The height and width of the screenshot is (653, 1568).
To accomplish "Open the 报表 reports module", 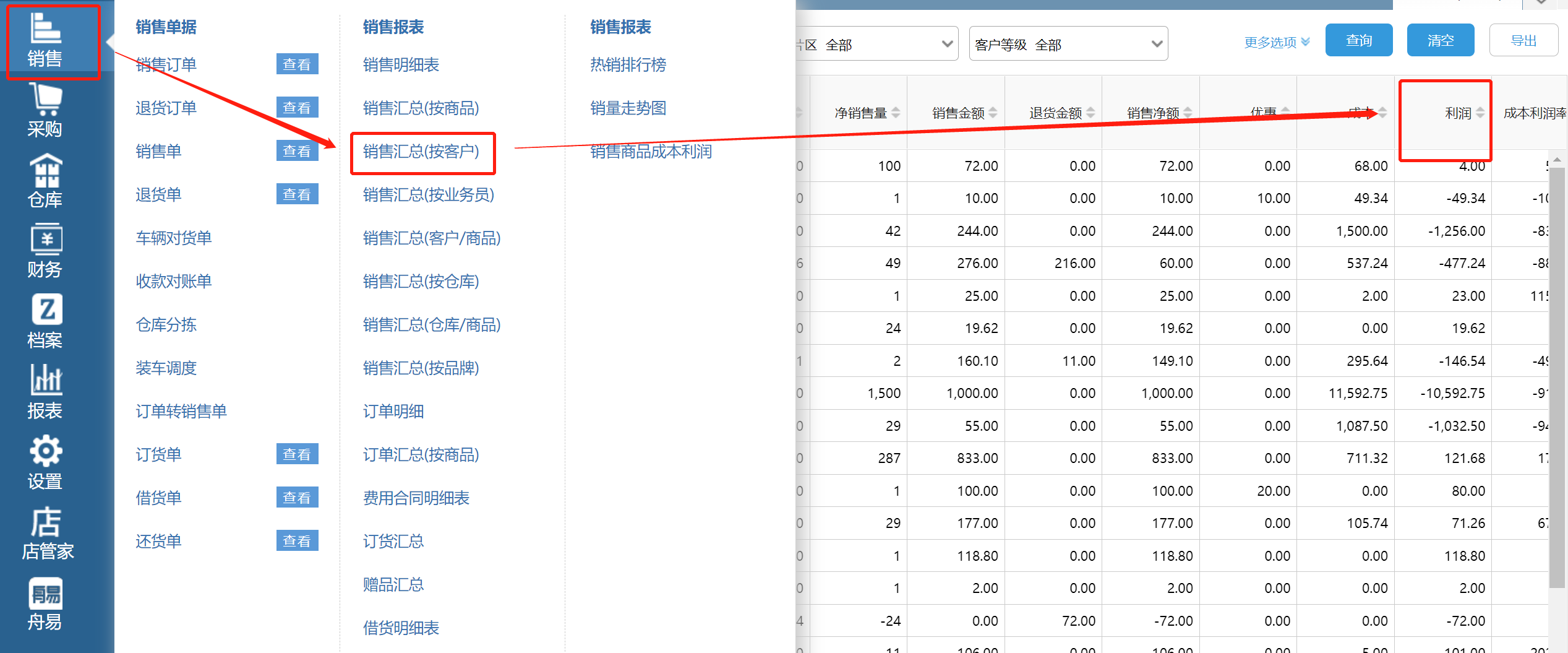I will click(x=45, y=392).
